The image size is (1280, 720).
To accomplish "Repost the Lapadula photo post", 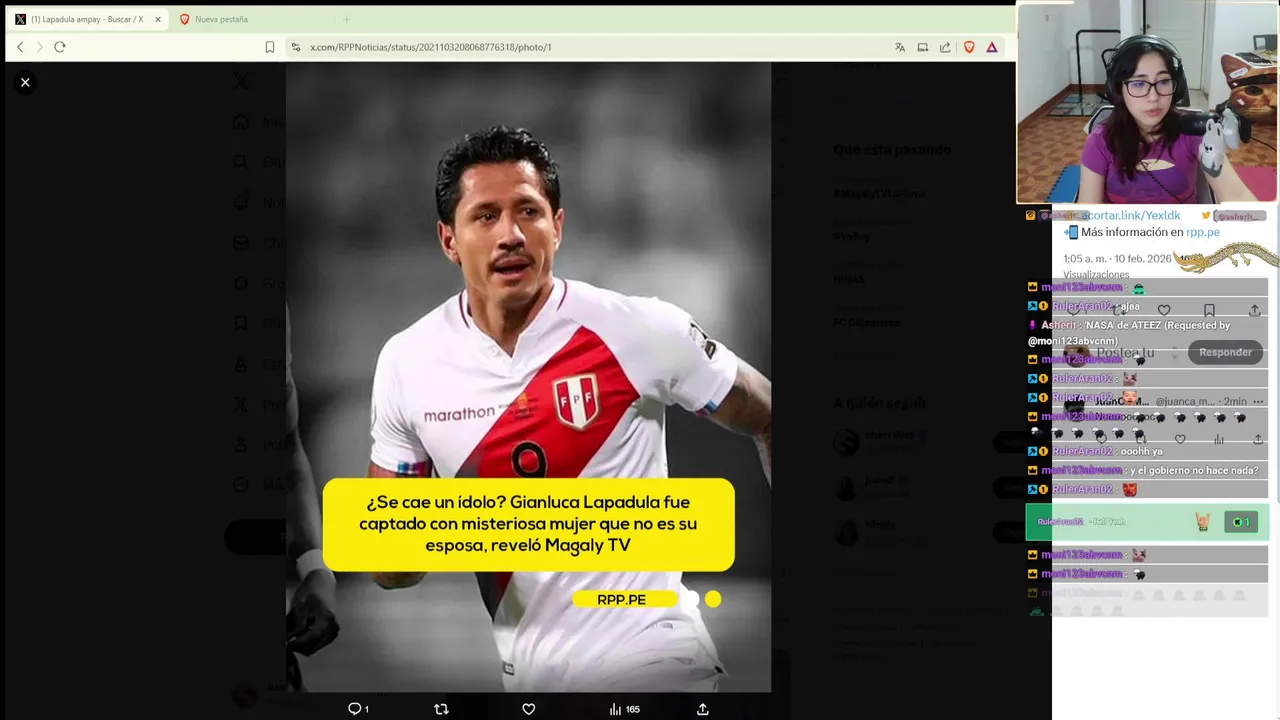I will tap(441, 709).
